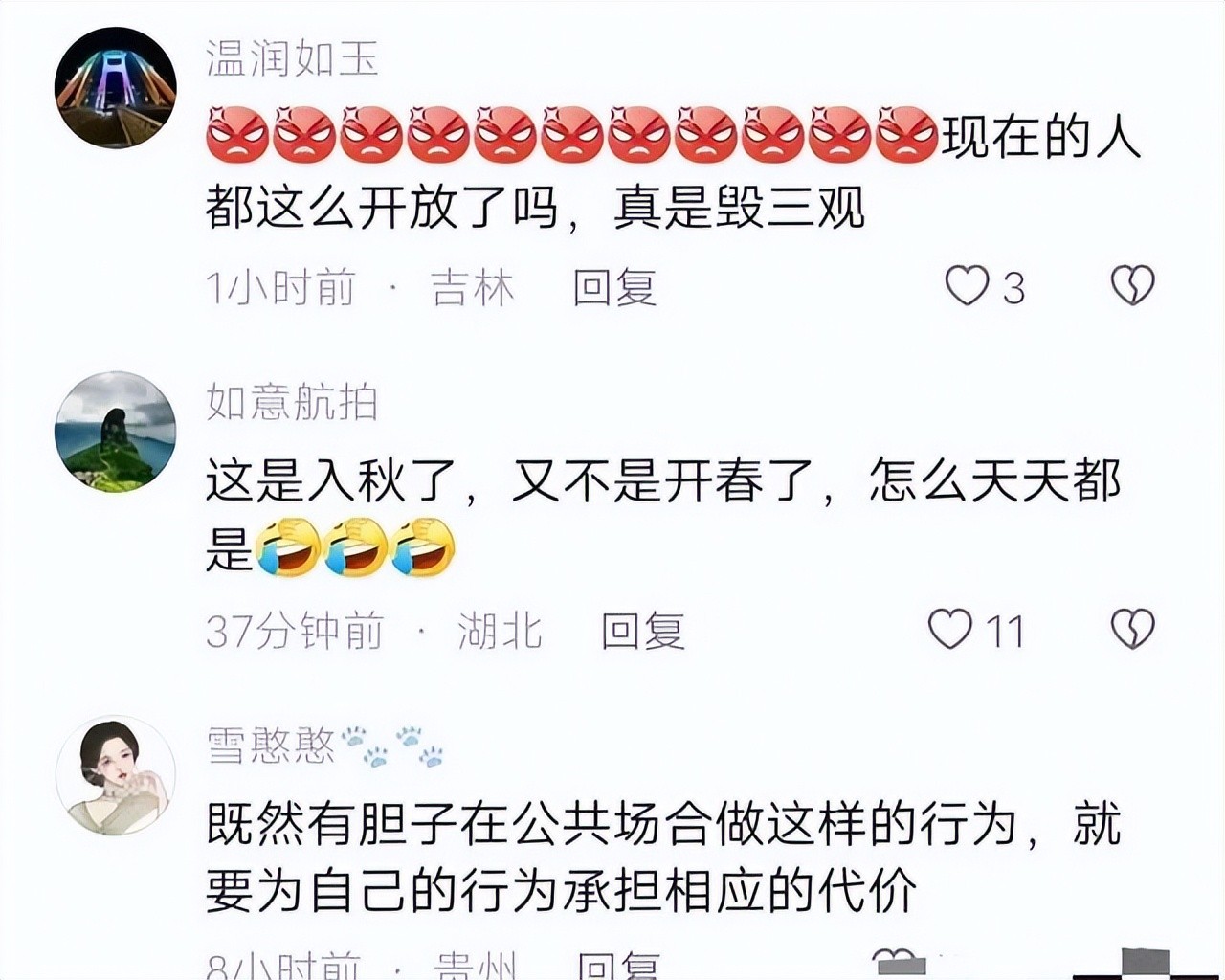The width and height of the screenshot is (1225, 980).
Task: Reply to 温润如玉's comment
Action: [614, 287]
